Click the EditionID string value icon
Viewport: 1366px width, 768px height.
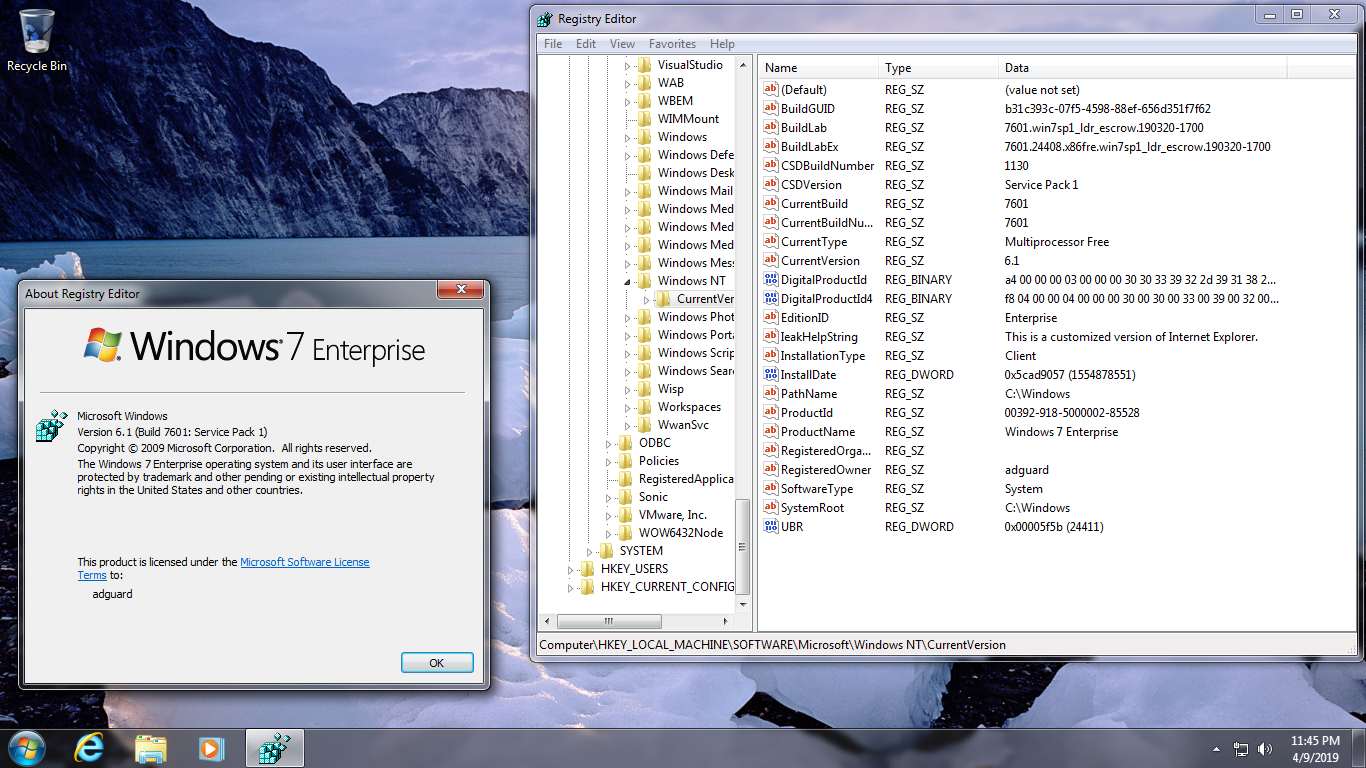(x=770, y=317)
